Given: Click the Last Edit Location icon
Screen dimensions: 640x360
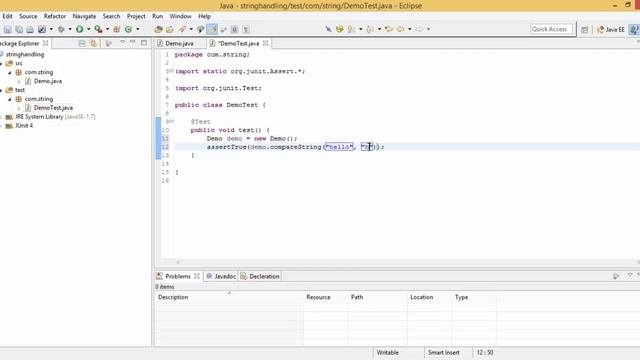Looking at the screenshot, I should point(389,29).
